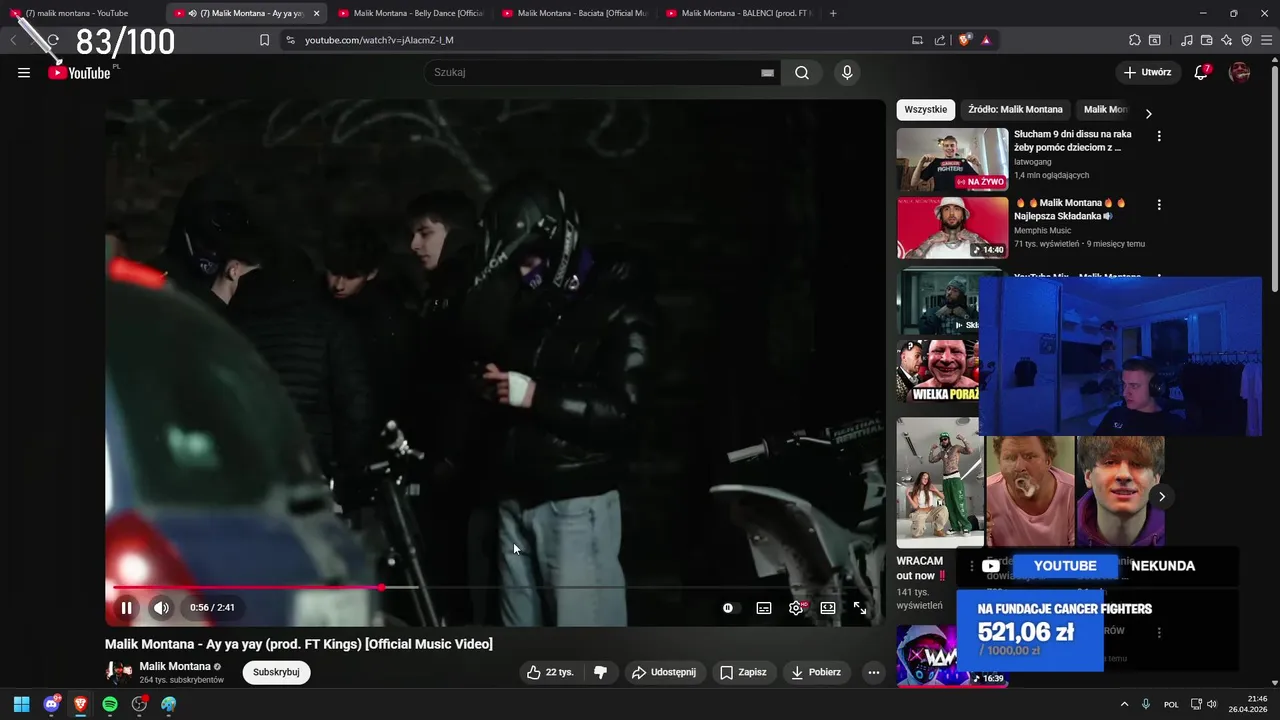Open the Brave VPN shield icon

[1246, 40]
